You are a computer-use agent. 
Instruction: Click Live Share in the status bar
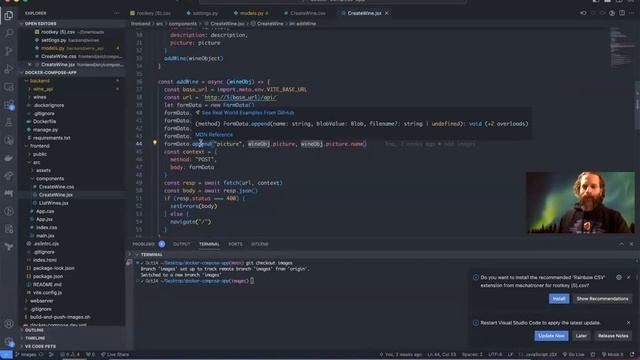click(x=115, y=355)
